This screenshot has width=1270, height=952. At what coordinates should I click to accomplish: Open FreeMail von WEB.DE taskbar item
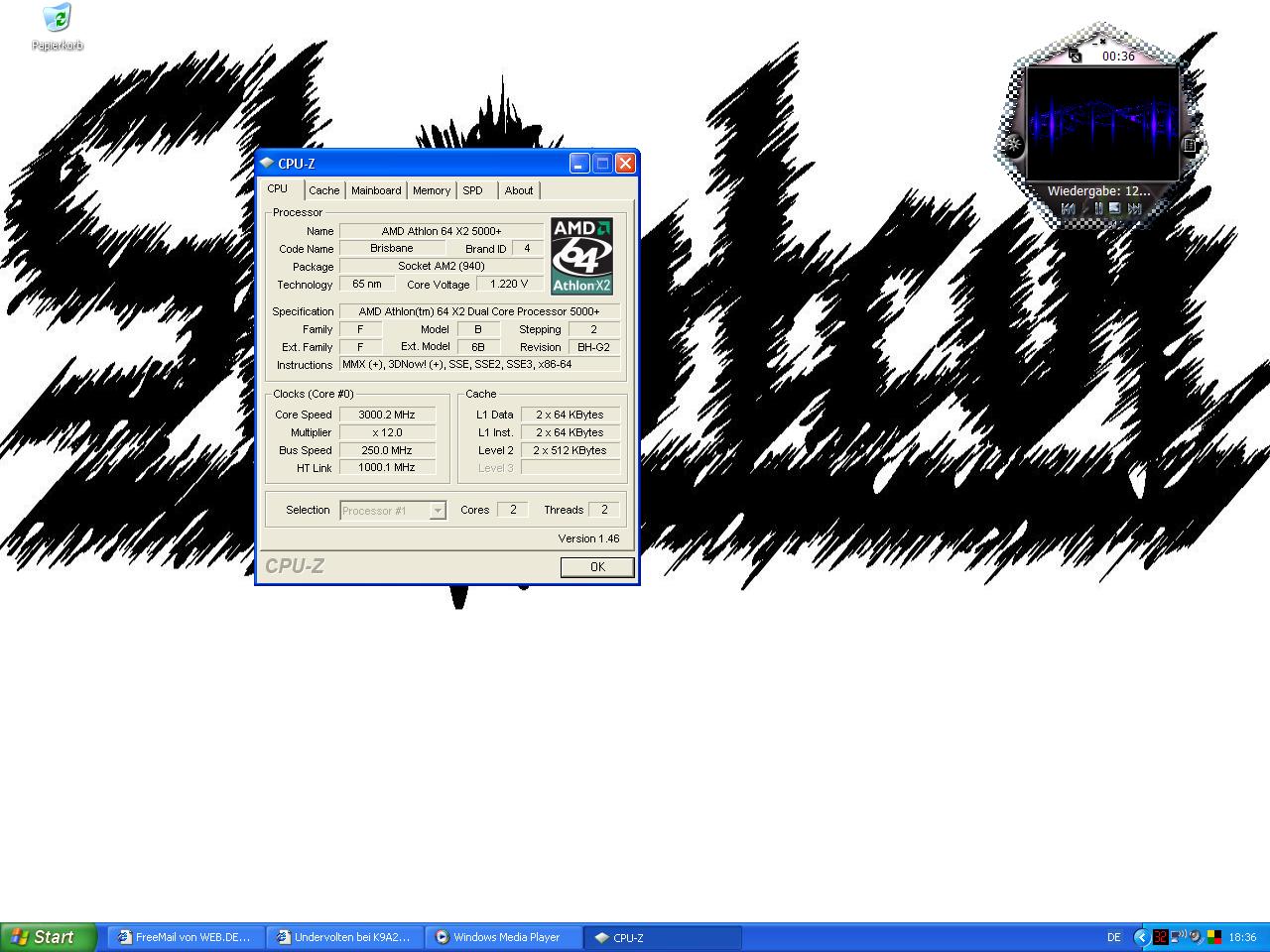click(x=186, y=937)
